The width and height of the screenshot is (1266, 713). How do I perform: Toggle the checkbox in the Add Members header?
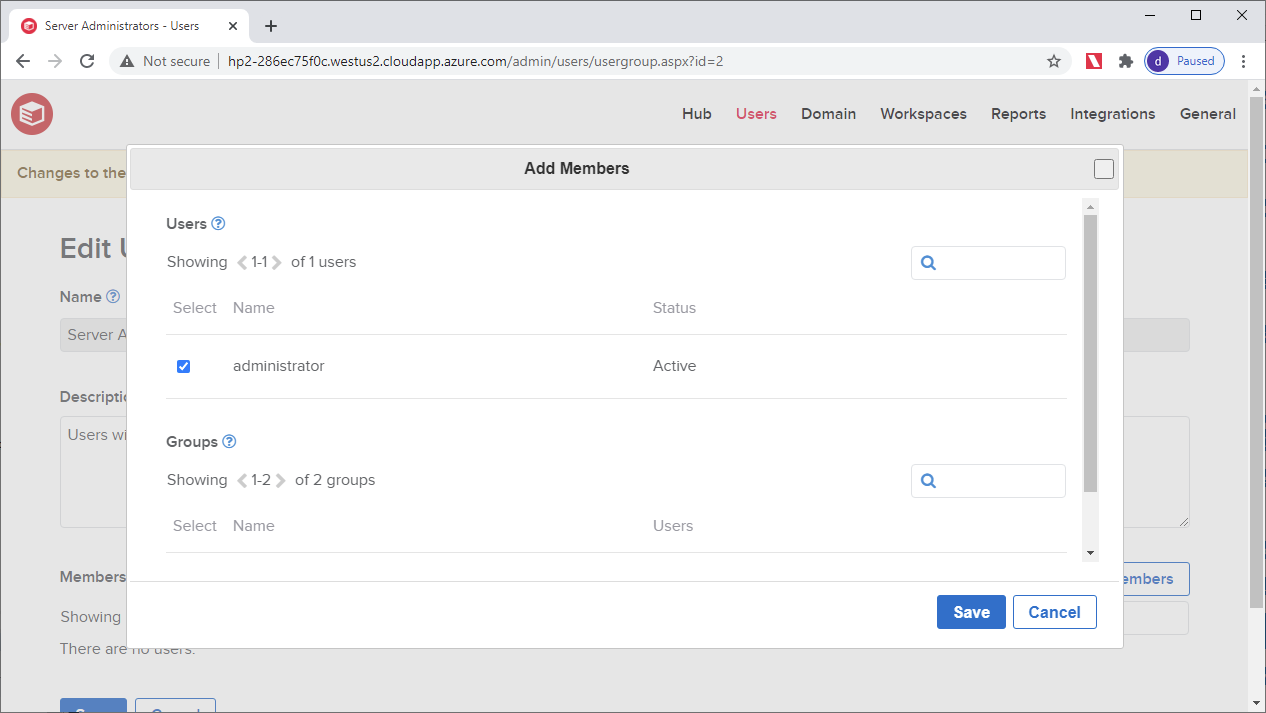[x=1104, y=169]
